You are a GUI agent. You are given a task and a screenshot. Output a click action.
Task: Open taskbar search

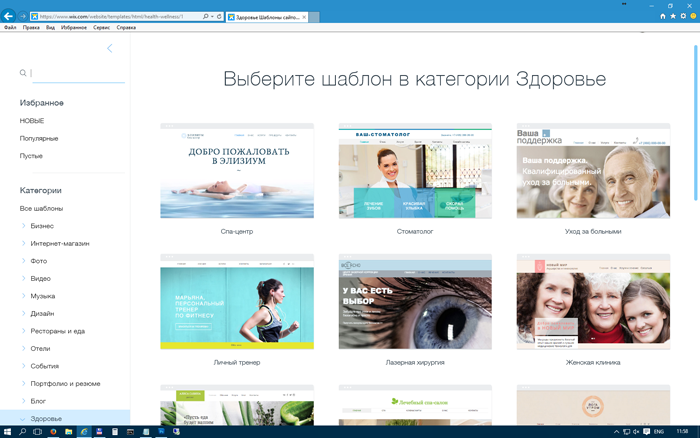pyautogui.click(x=22, y=432)
